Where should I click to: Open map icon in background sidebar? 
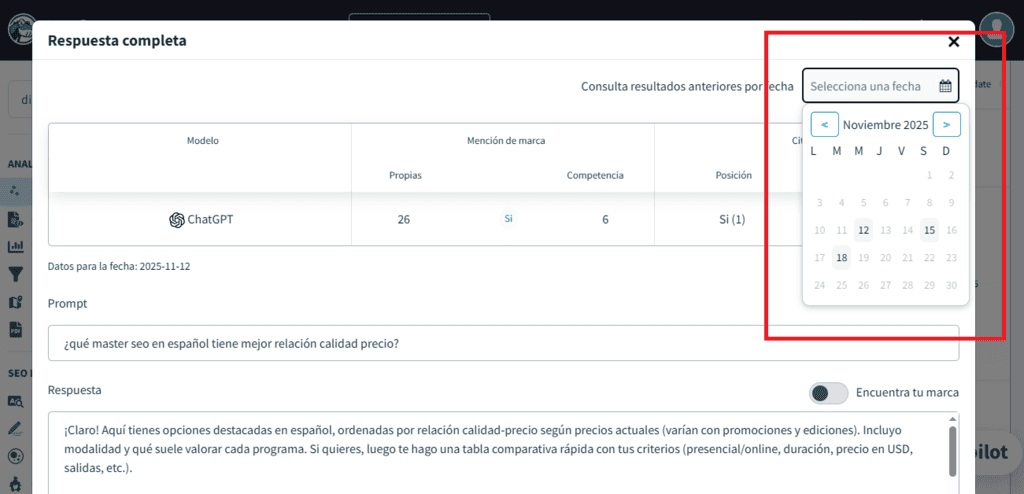(x=15, y=302)
